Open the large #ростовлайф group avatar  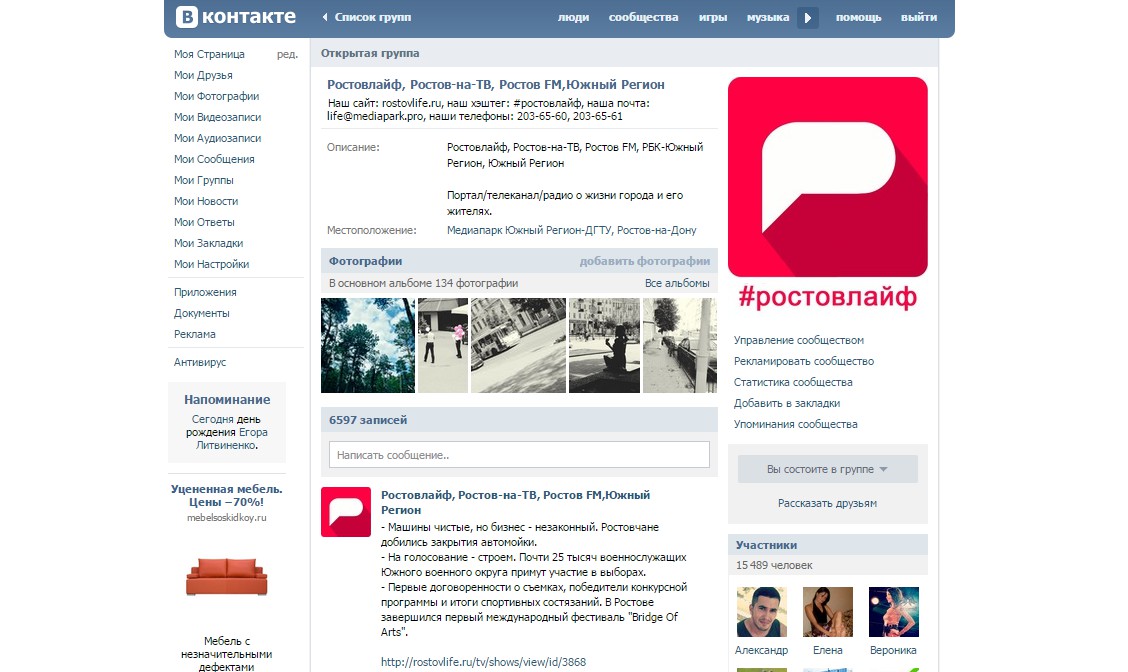[827, 177]
